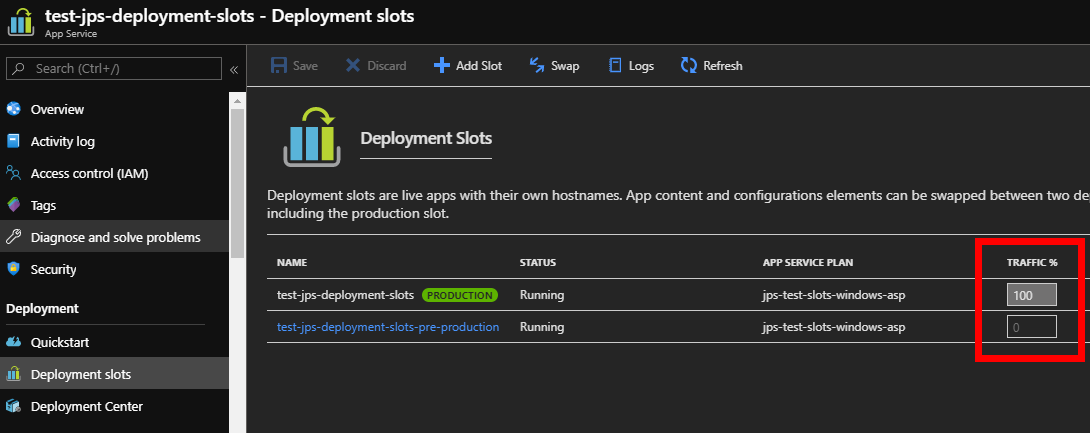Viewport: 1090px width, 433px height.
Task: Click the sidebar vertical scrollbar
Action: pos(237,180)
